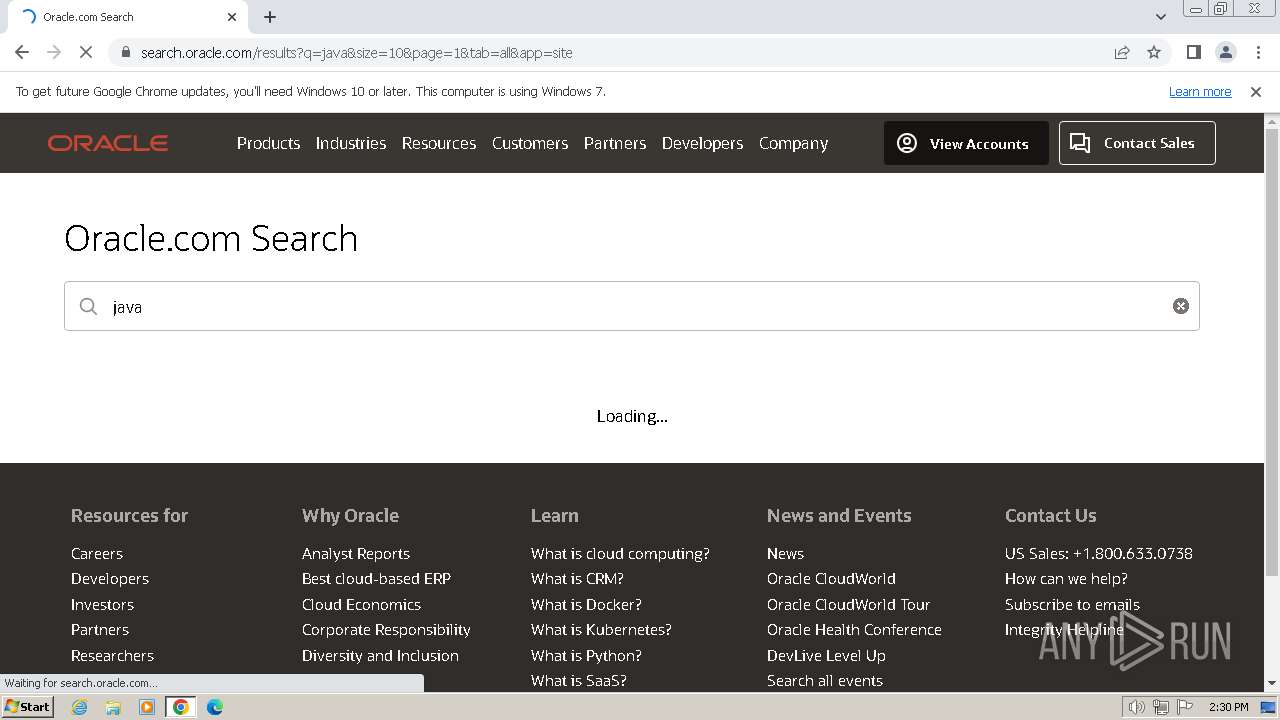
Task: Open Microsoft Edge from taskbar
Action: click(215, 707)
